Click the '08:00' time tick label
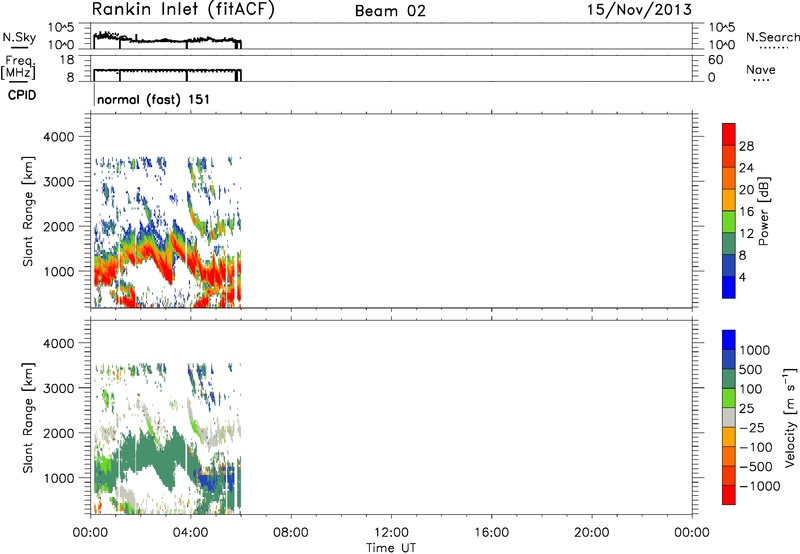This screenshot has width=800, height=554. (x=290, y=533)
